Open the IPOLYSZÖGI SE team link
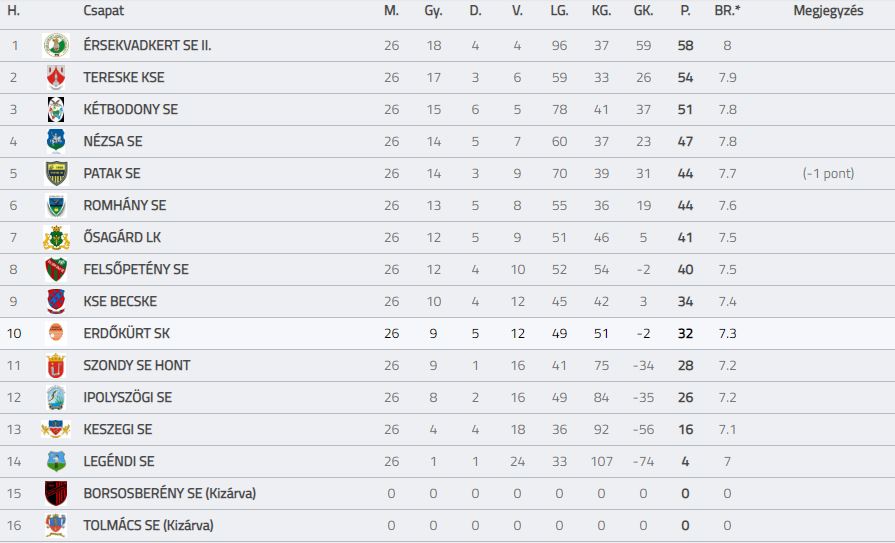 pyautogui.click(x=127, y=397)
